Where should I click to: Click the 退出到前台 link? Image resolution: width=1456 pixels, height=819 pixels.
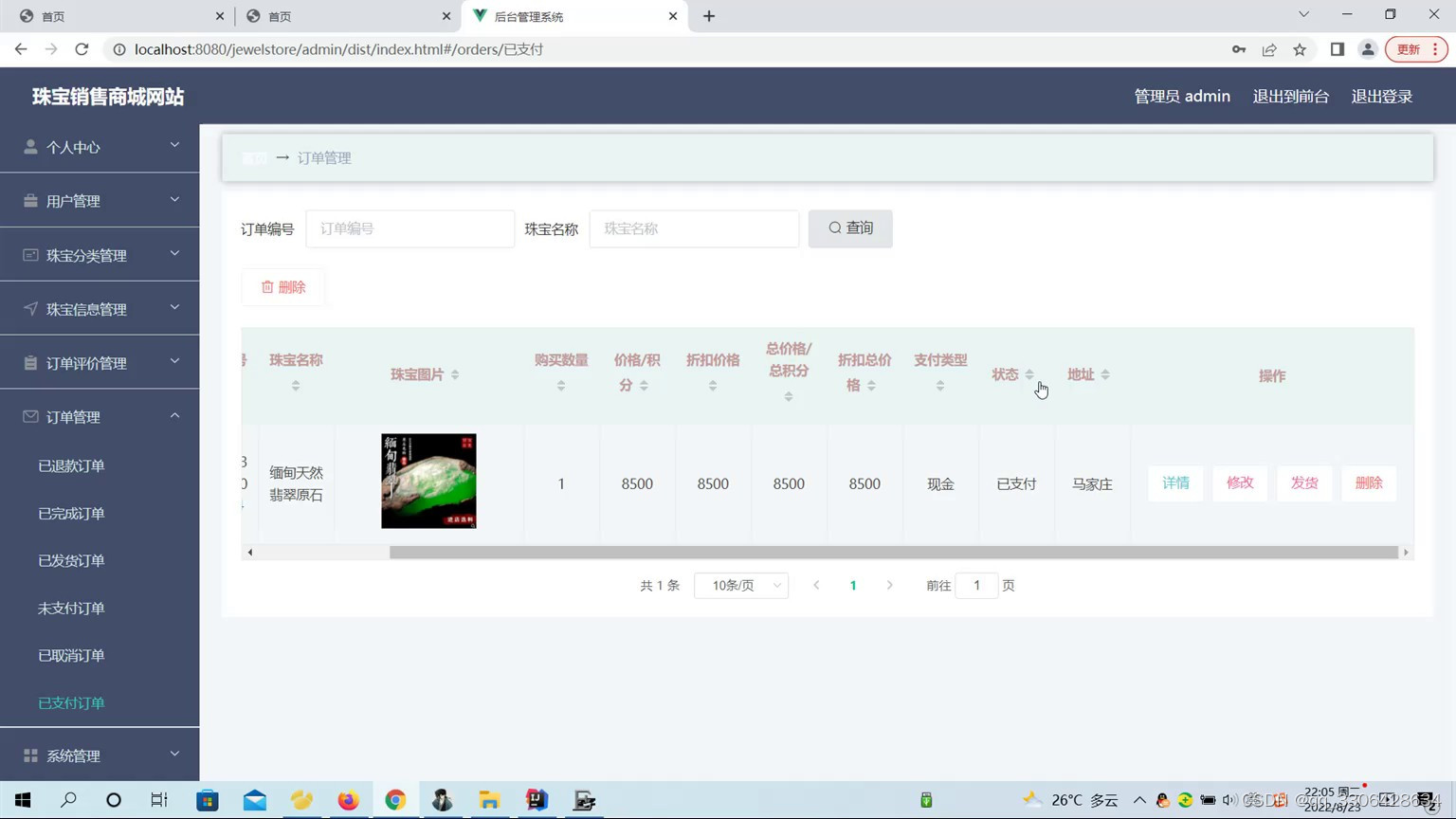(x=1291, y=96)
